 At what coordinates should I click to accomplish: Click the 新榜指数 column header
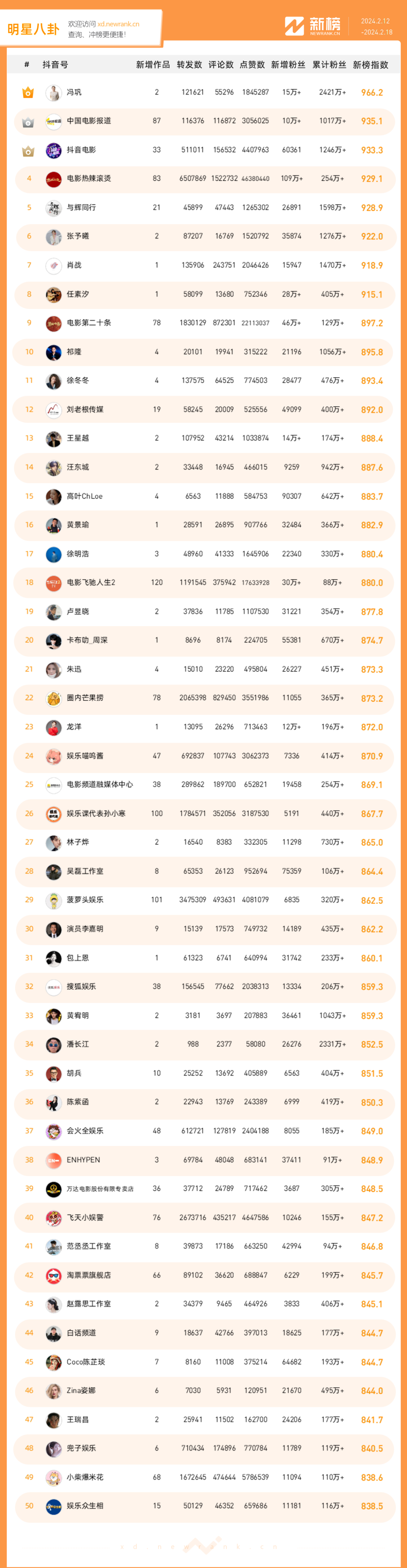370,65
